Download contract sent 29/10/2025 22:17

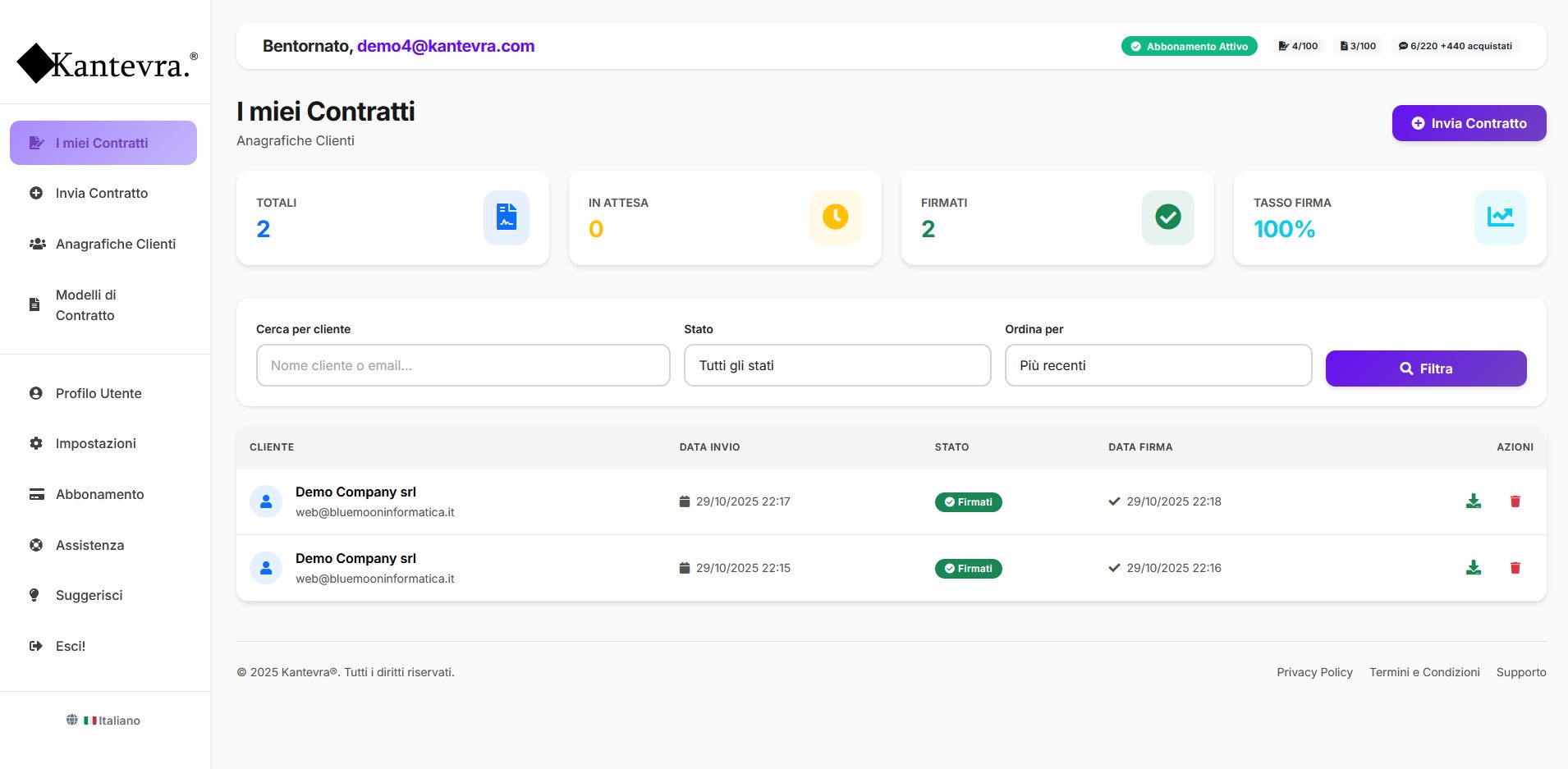tap(1474, 501)
